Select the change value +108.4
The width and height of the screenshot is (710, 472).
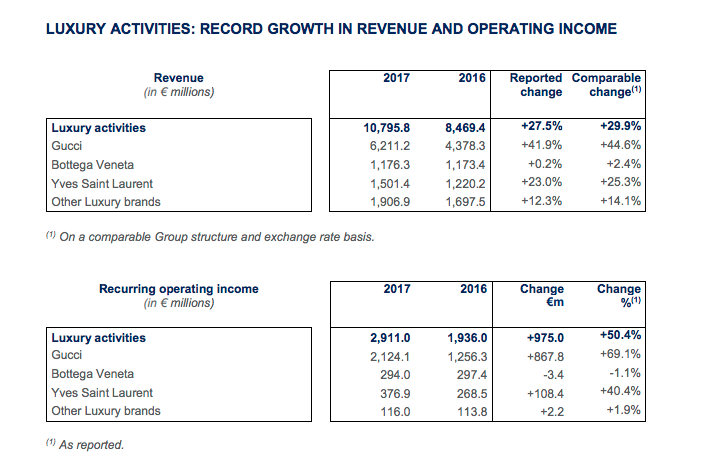[x=545, y=394]
